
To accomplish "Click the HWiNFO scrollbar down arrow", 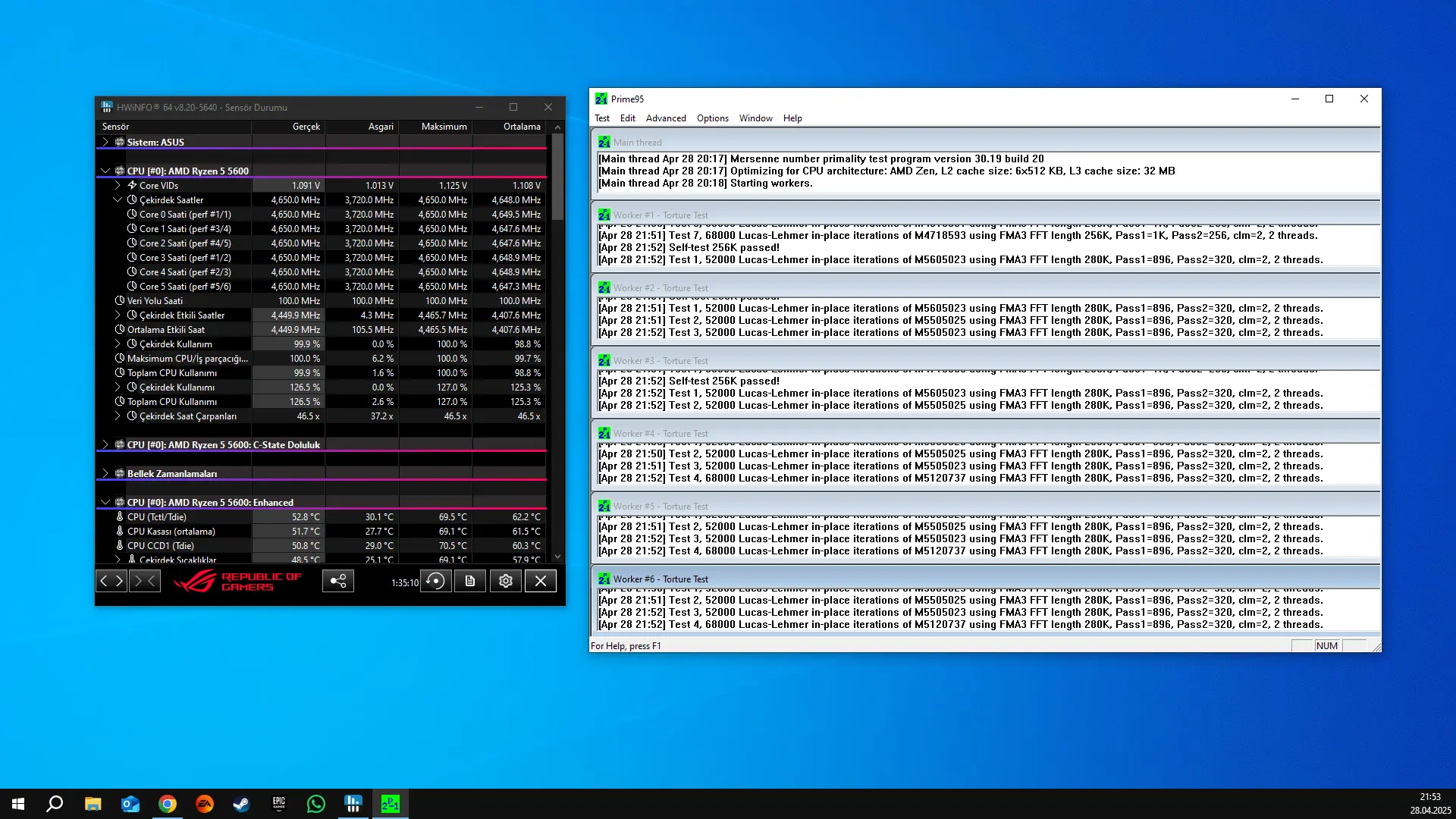I will [557, 557].
